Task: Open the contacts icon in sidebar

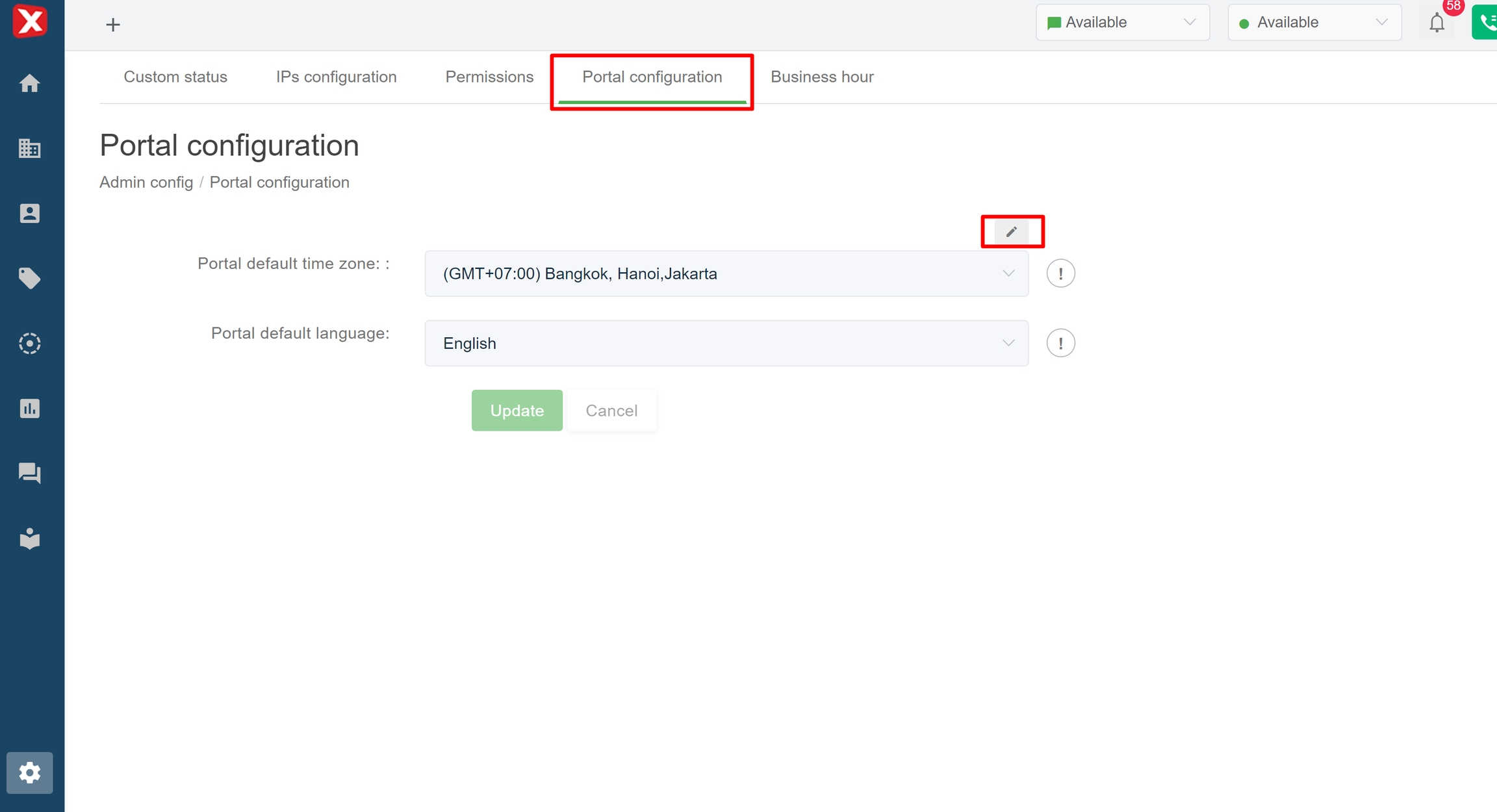Action: point(30,214)
